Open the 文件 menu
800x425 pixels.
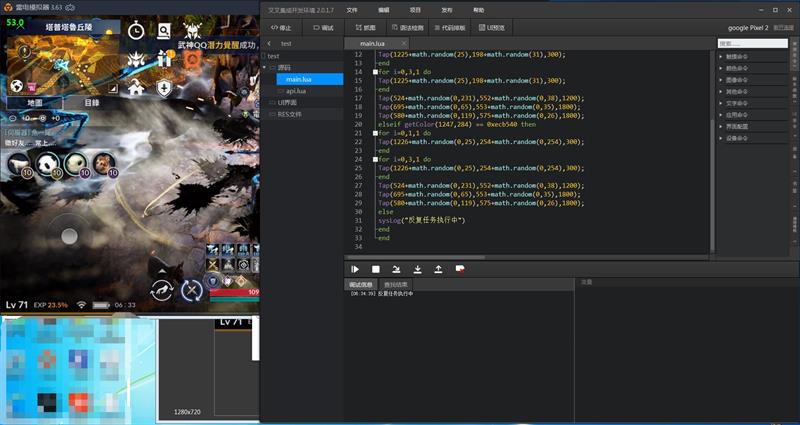pos(352,10)
